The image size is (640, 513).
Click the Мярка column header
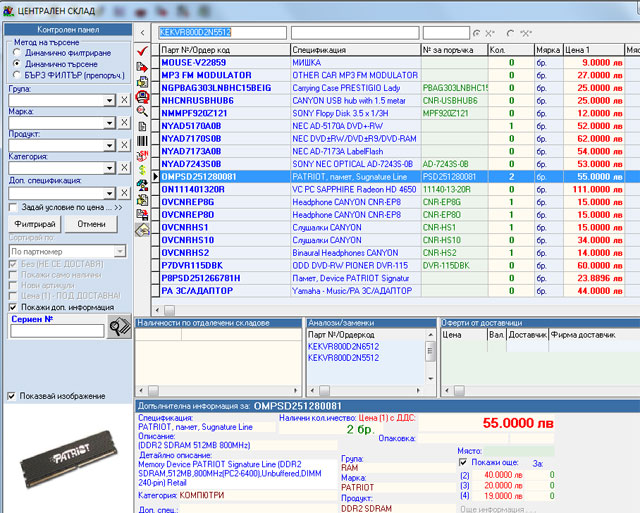tap(549, 50)
